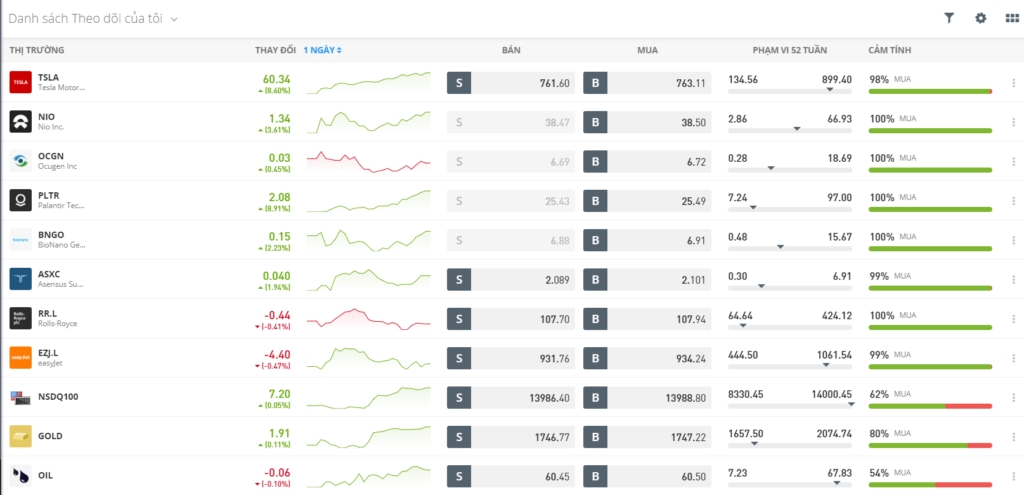
Task: Click the Rolls-Royce RR.L logo
Action: click(x=21, y=318)
